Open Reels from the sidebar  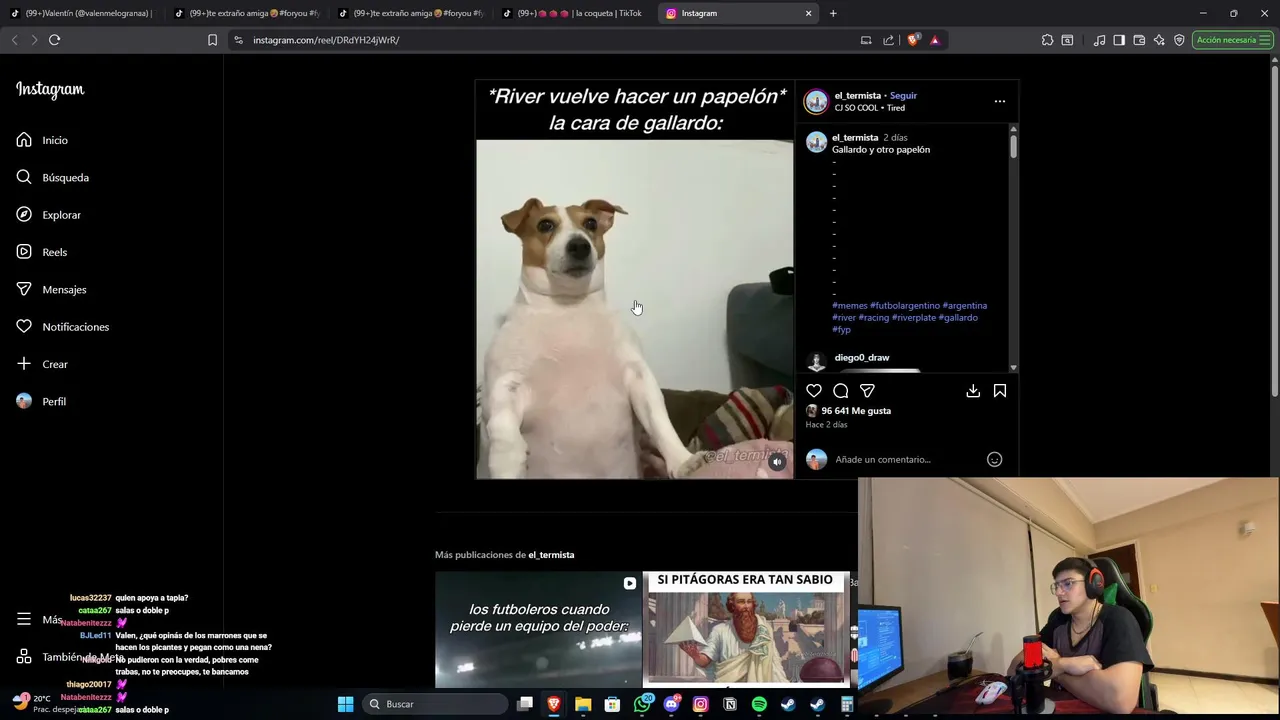click(x=41, y=252)
